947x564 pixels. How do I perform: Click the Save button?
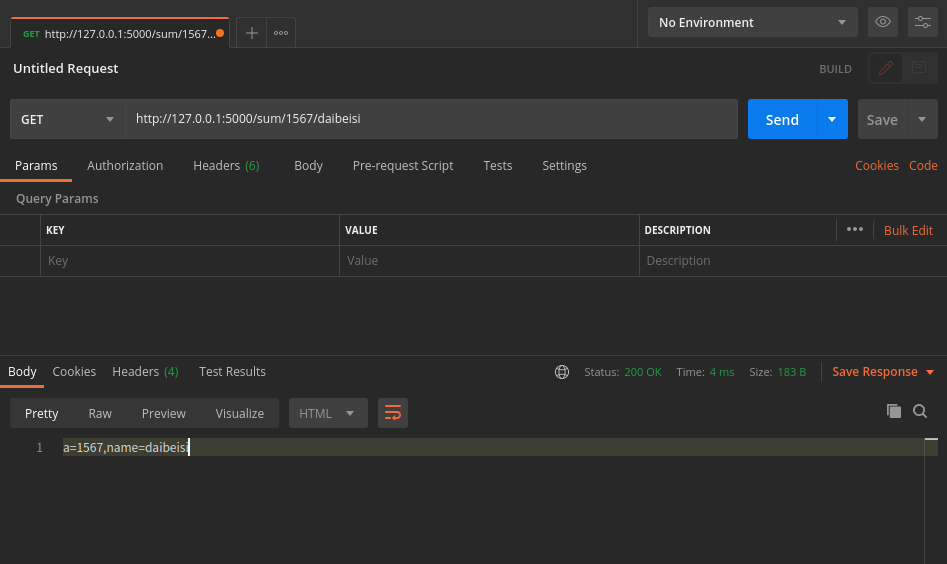tap(882, 119)
